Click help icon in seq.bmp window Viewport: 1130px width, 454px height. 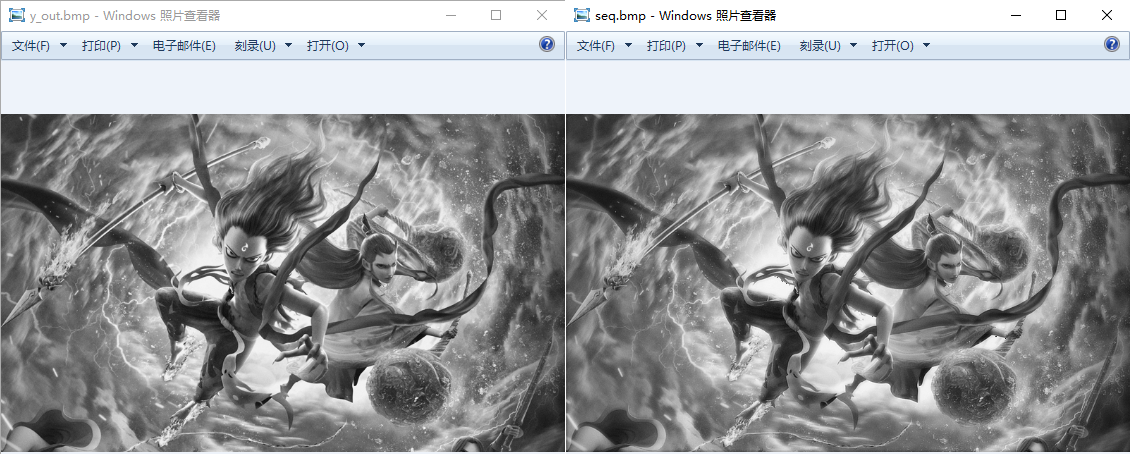pyautogui.click(x=1112, y=45)
